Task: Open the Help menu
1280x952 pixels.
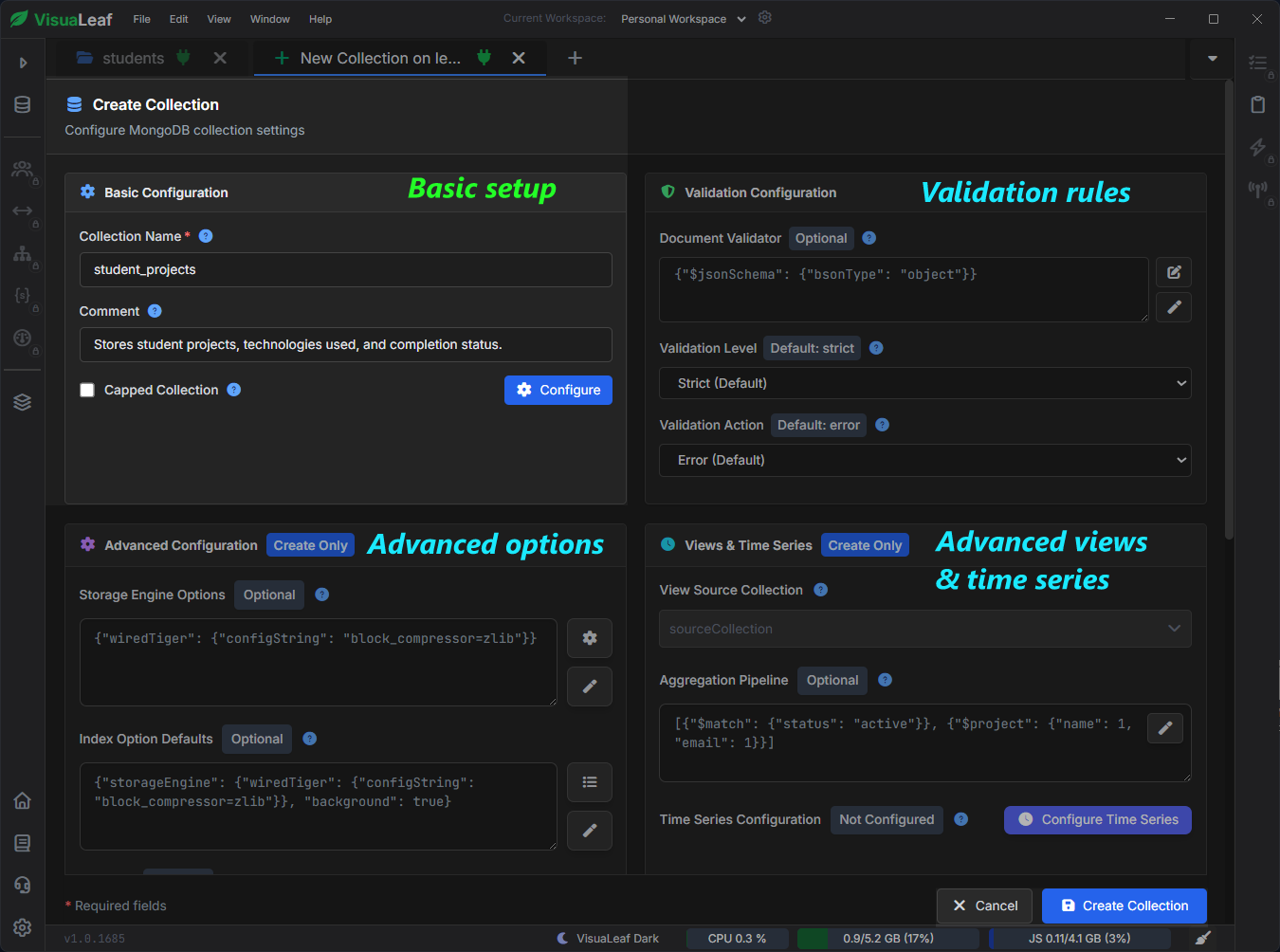Action: tap(320, 19)
